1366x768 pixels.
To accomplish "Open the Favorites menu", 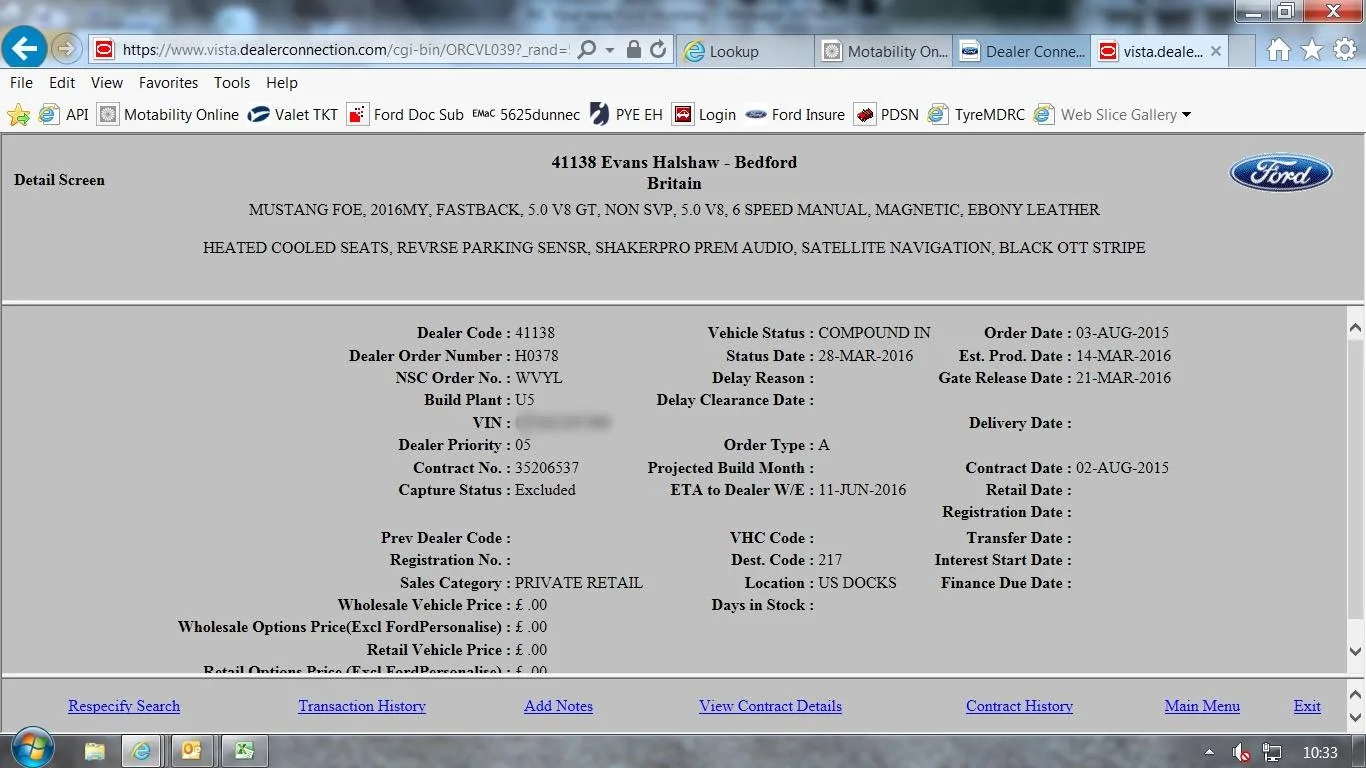I will (x=168, y=83).
